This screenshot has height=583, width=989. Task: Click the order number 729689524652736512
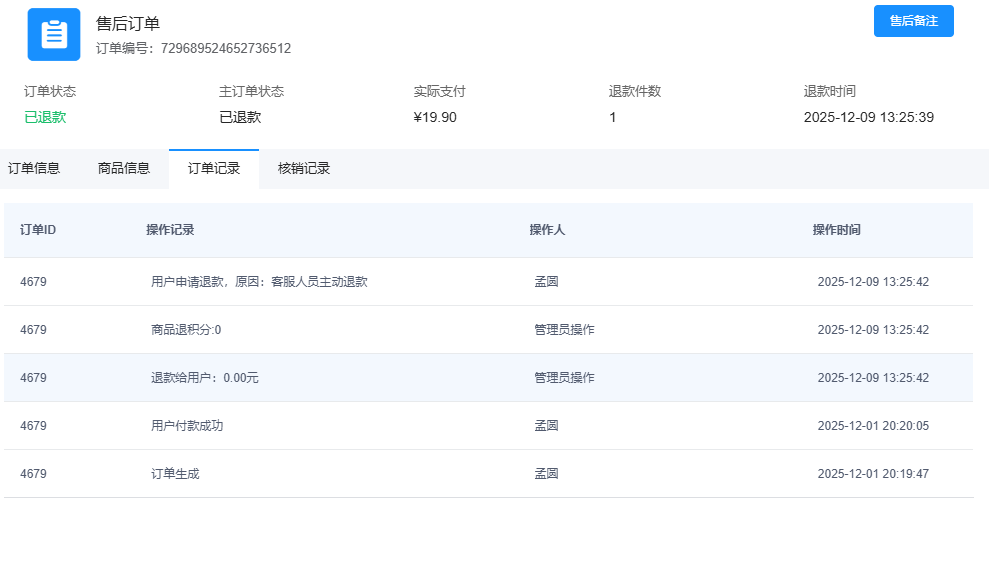[x=225, y=48]
